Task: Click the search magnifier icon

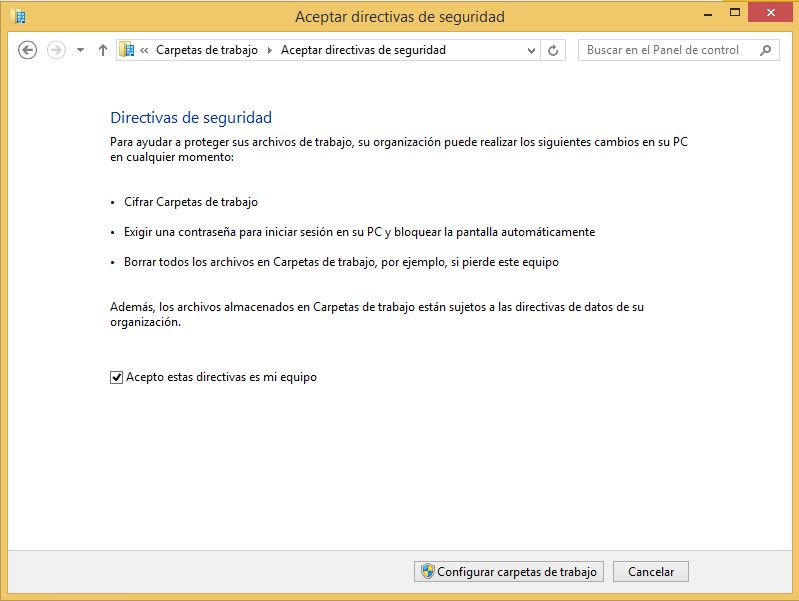Action: pos(766,50)
